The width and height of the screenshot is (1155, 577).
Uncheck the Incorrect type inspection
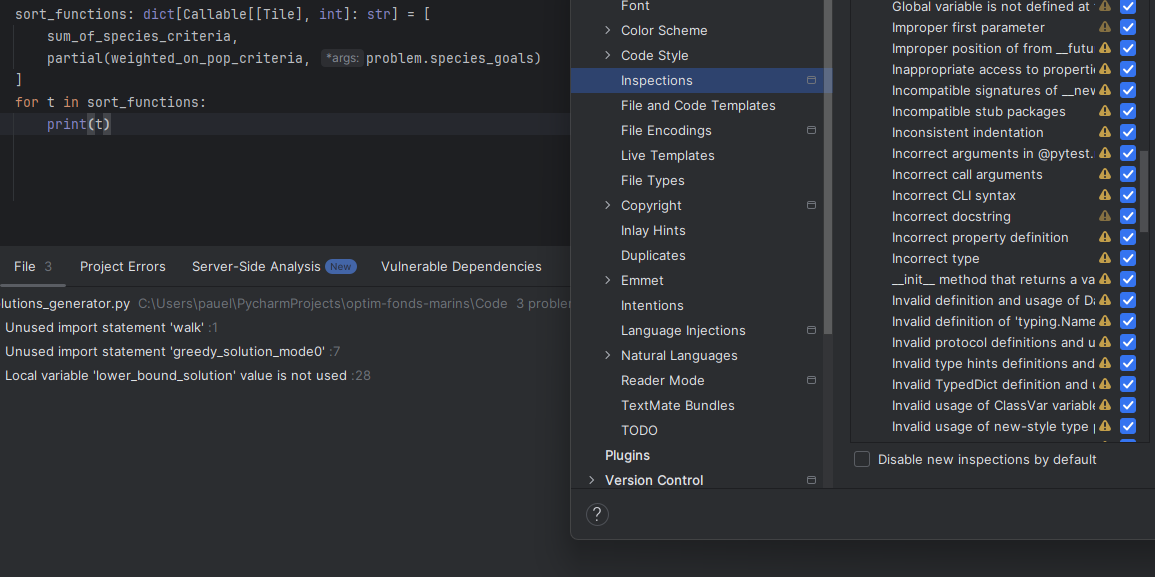tap(1128, 259)
